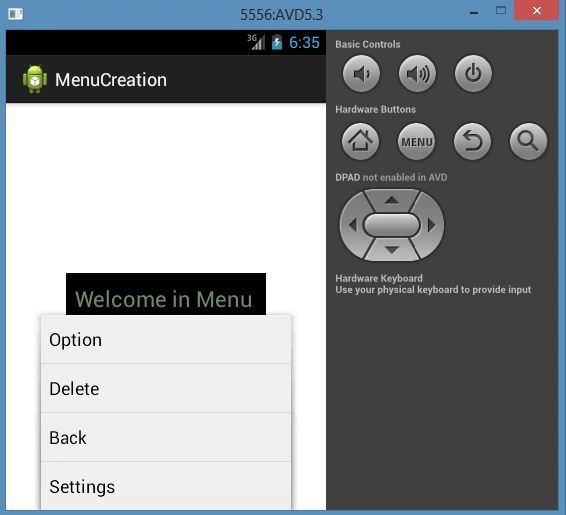Click the DPAD up arrow
This screenshot has width=566, height=515.
pyautogui.click(x=392, y=200)
